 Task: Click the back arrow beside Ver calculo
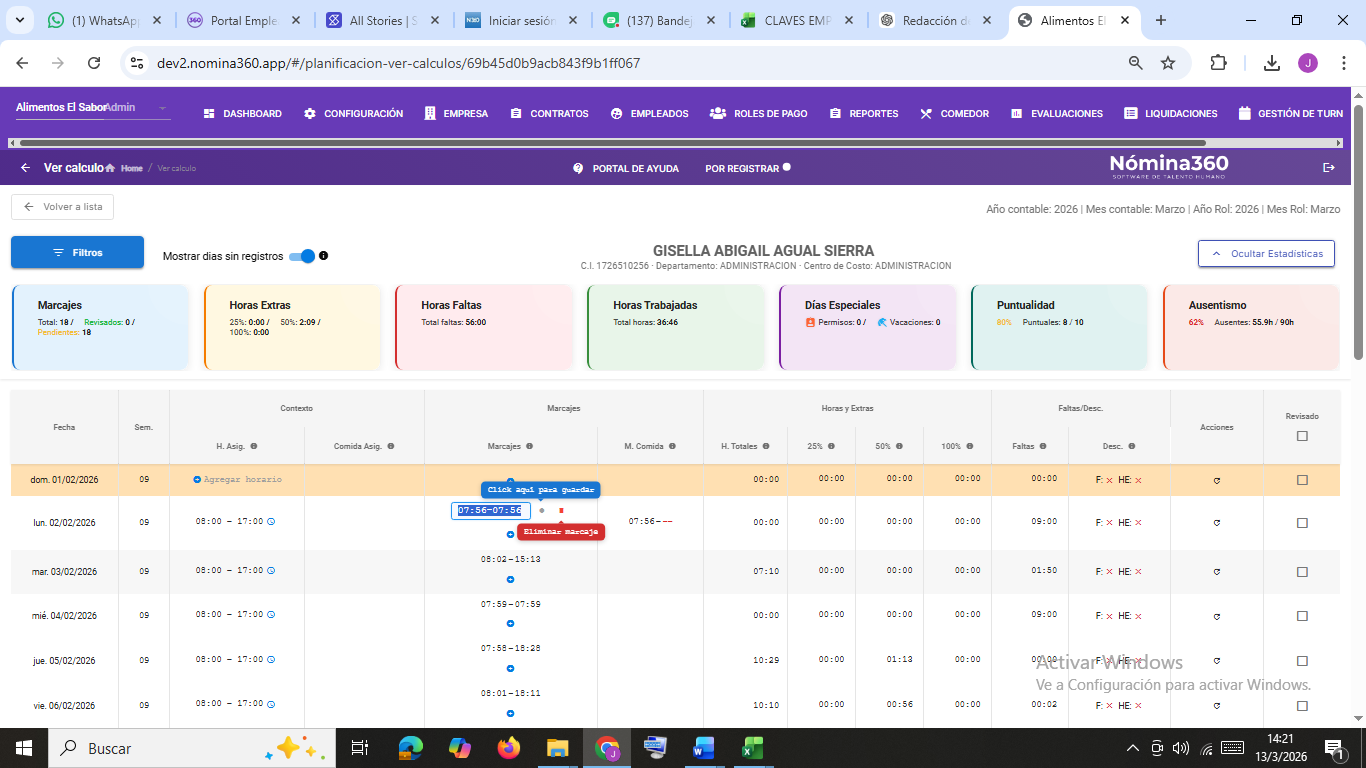(x=26, y=168)
